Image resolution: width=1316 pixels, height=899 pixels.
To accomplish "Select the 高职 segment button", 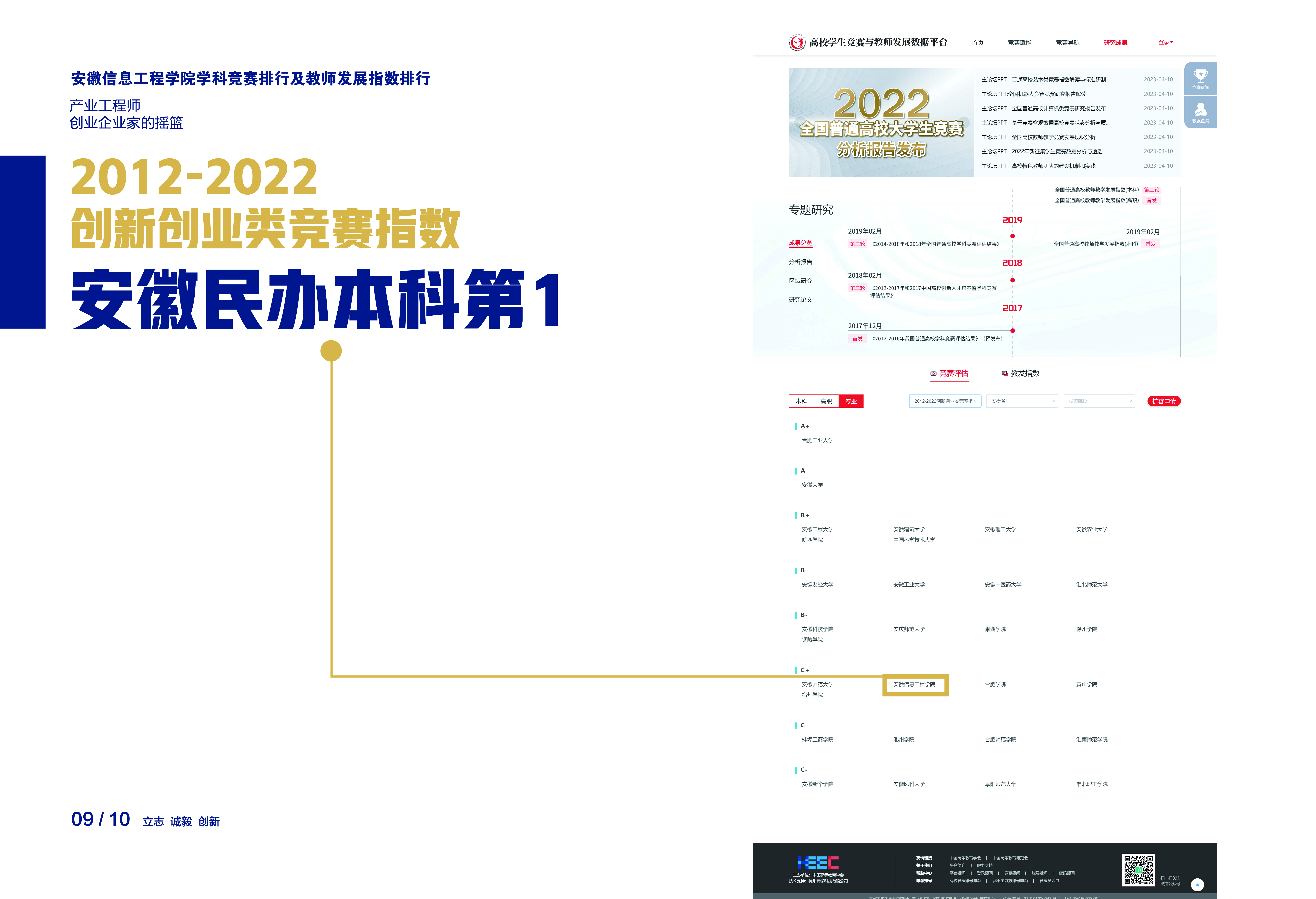I will [826, 401].
